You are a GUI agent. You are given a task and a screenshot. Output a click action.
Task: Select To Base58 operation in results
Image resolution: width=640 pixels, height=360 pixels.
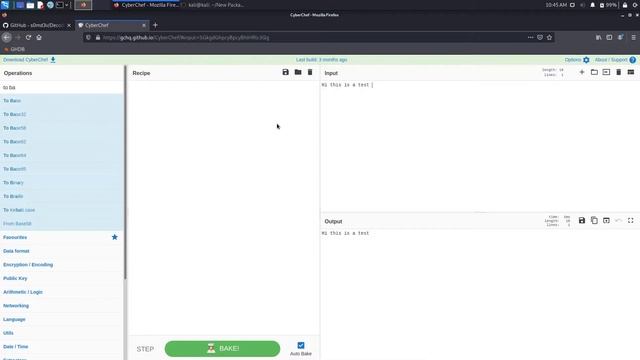[62, 128]
